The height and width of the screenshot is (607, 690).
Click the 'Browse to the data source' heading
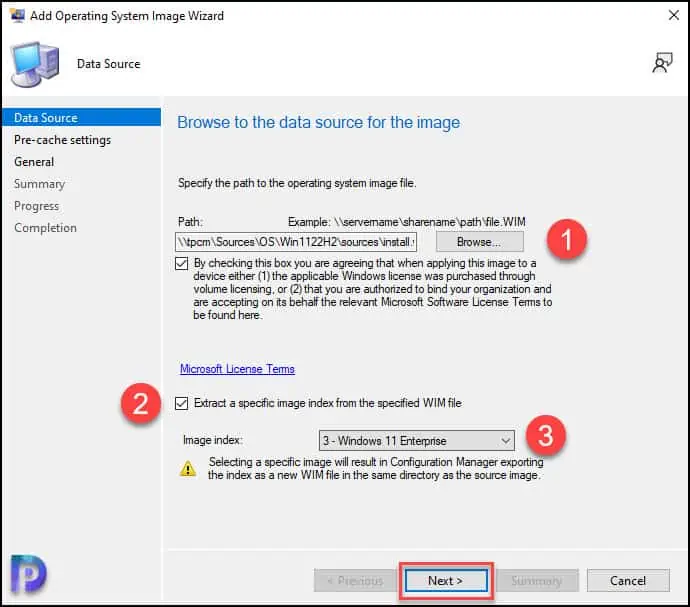(x=319, y=122)
